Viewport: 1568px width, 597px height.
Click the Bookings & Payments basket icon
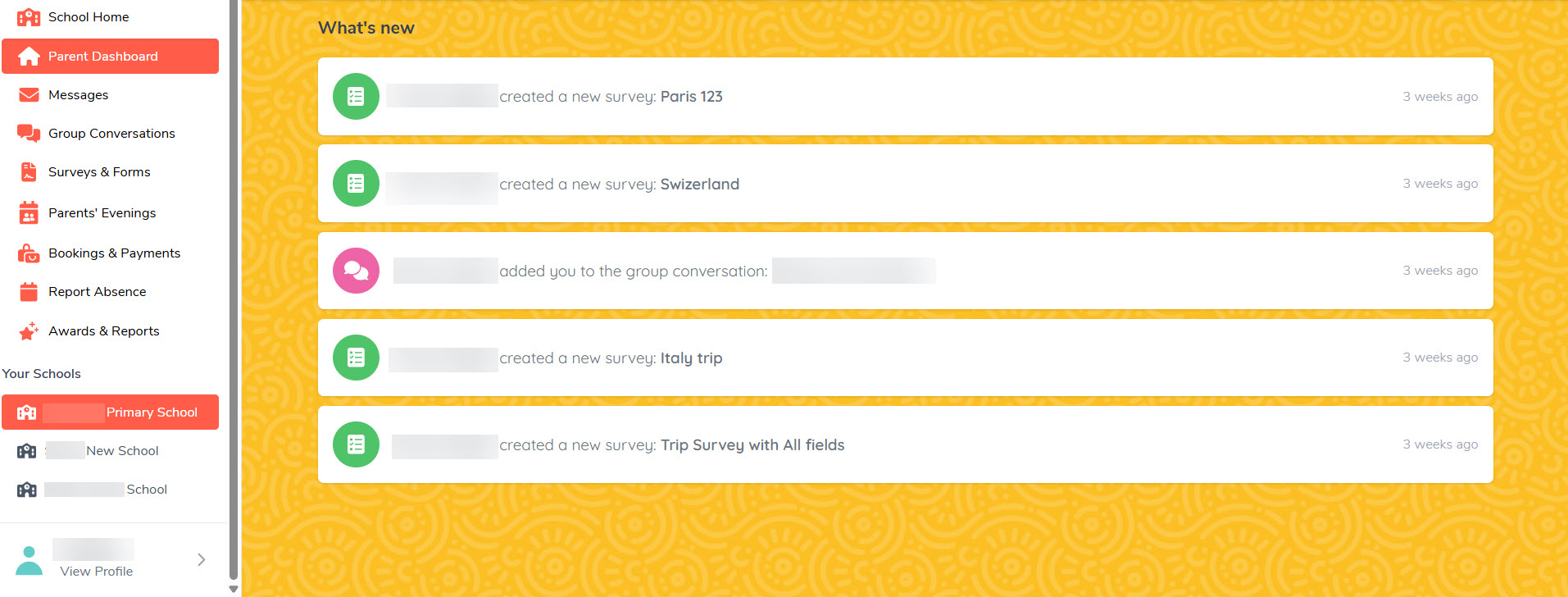[29, 253]
